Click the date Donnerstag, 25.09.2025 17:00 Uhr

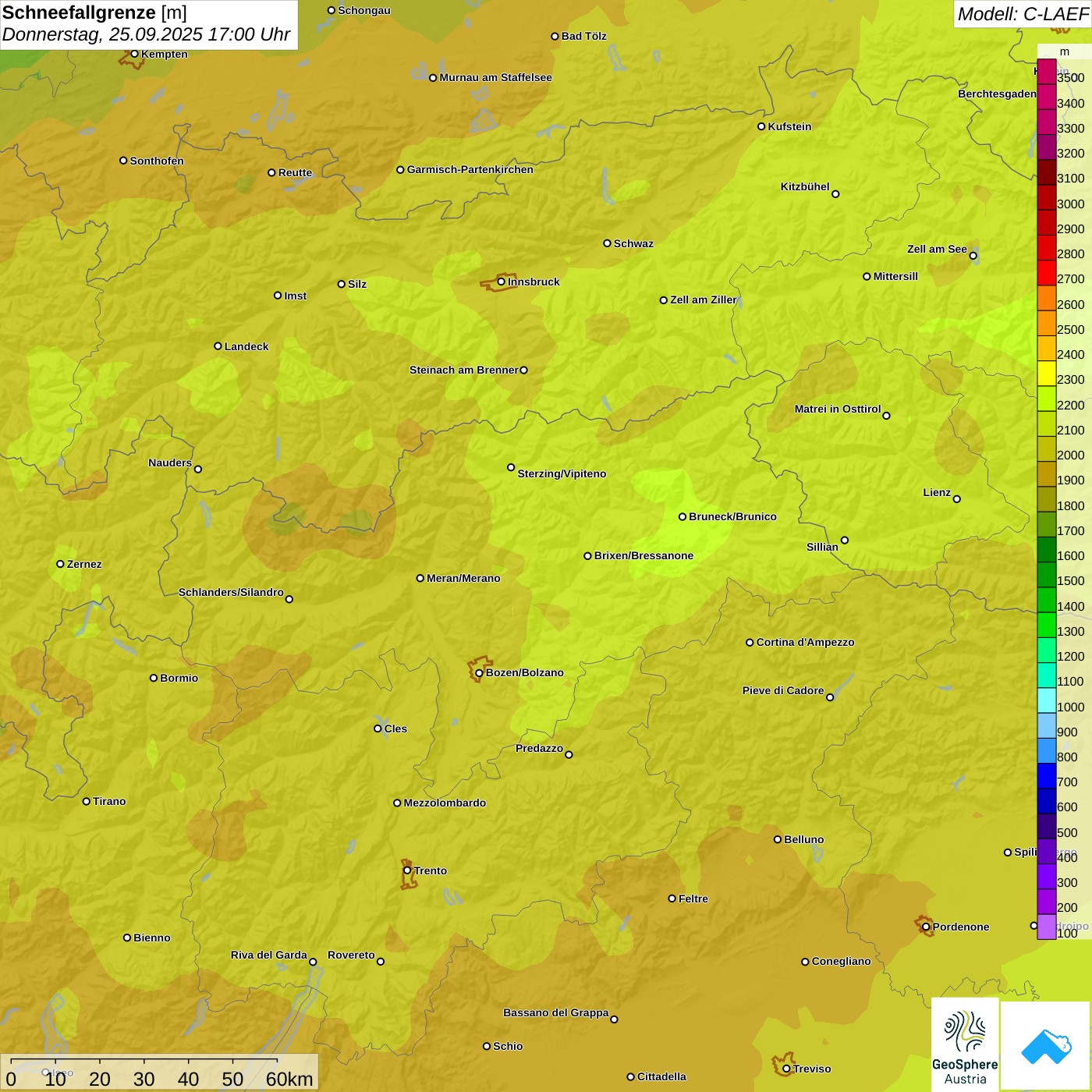pos(146,35)
